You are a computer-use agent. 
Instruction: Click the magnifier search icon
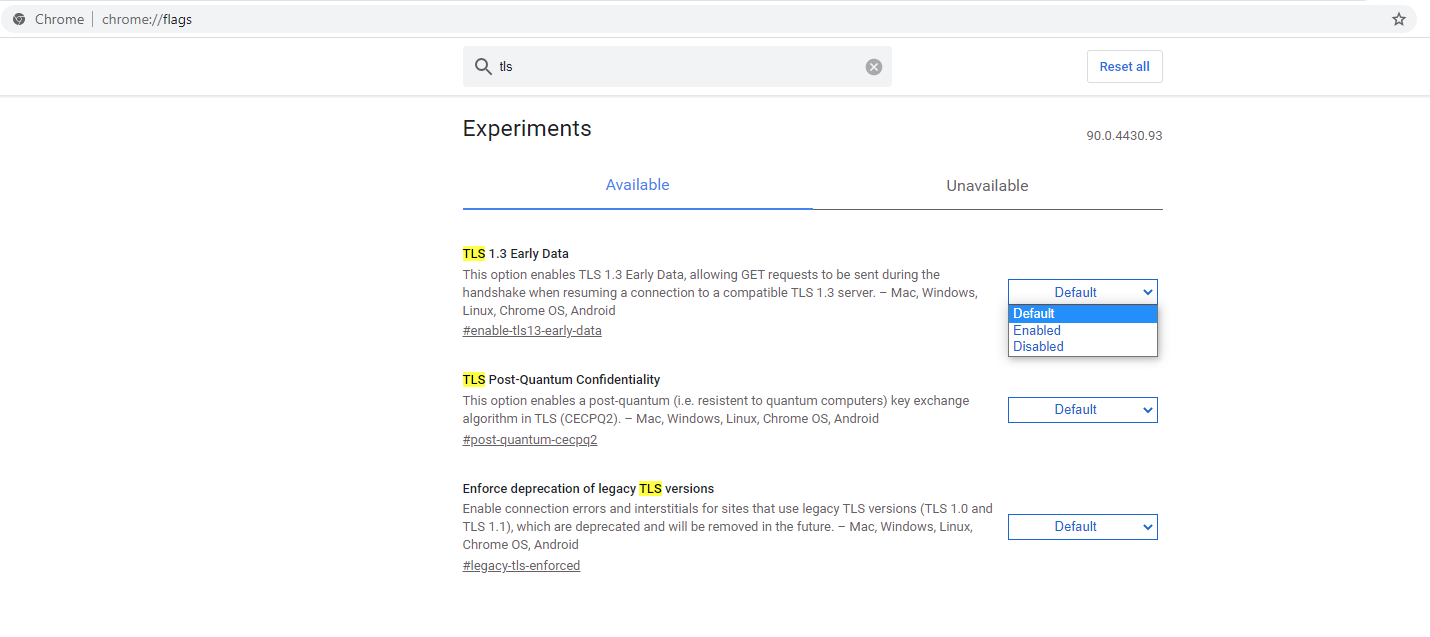click(482, 66)
